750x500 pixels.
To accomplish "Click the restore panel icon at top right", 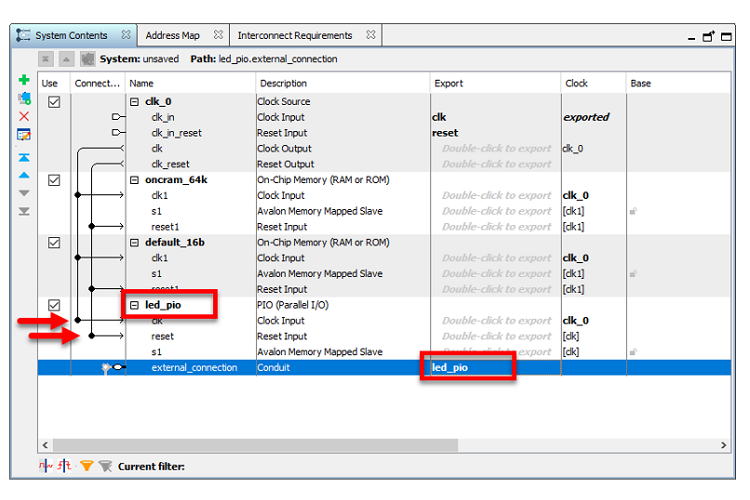I will (708, 36).
